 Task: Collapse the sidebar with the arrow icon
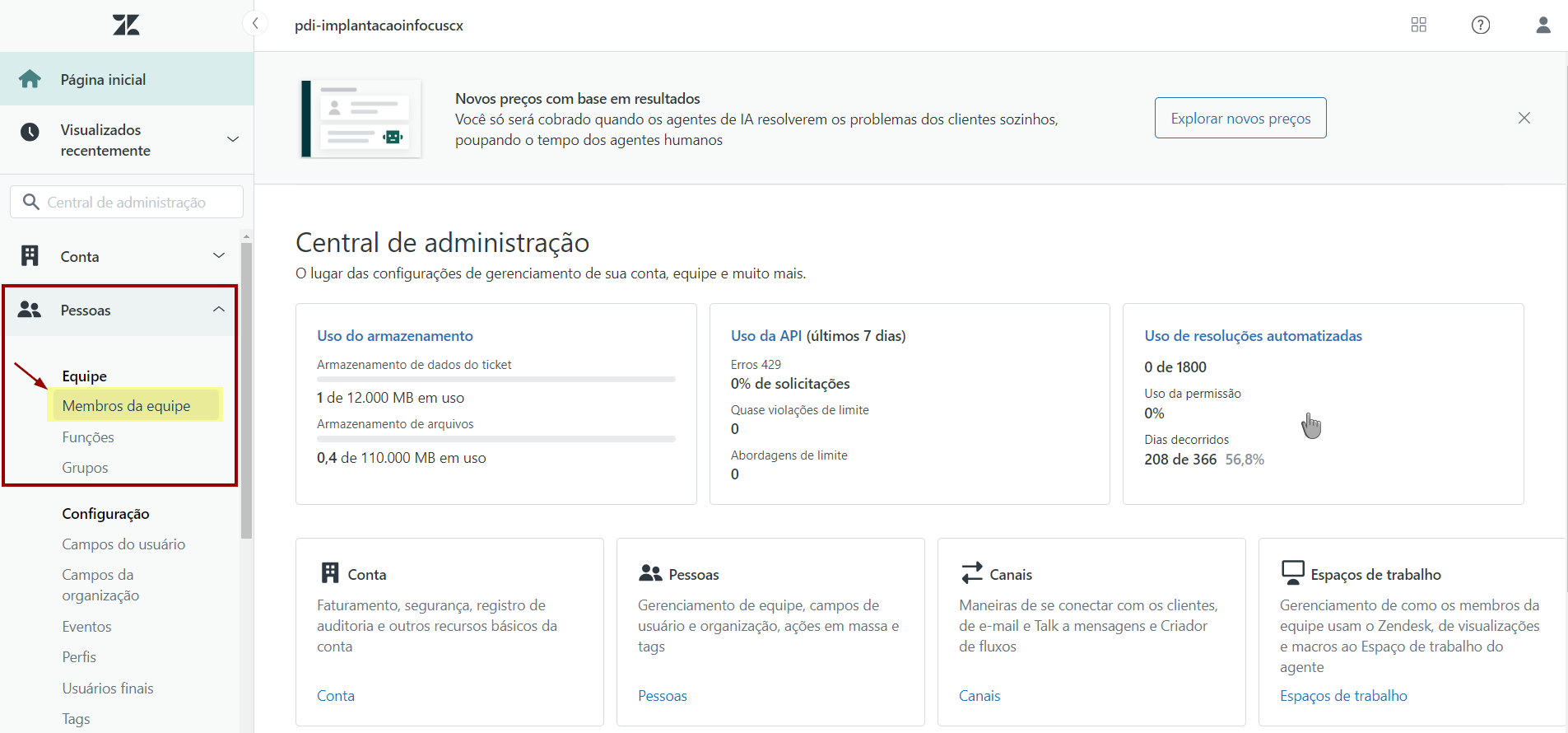(x=255, y=23)
